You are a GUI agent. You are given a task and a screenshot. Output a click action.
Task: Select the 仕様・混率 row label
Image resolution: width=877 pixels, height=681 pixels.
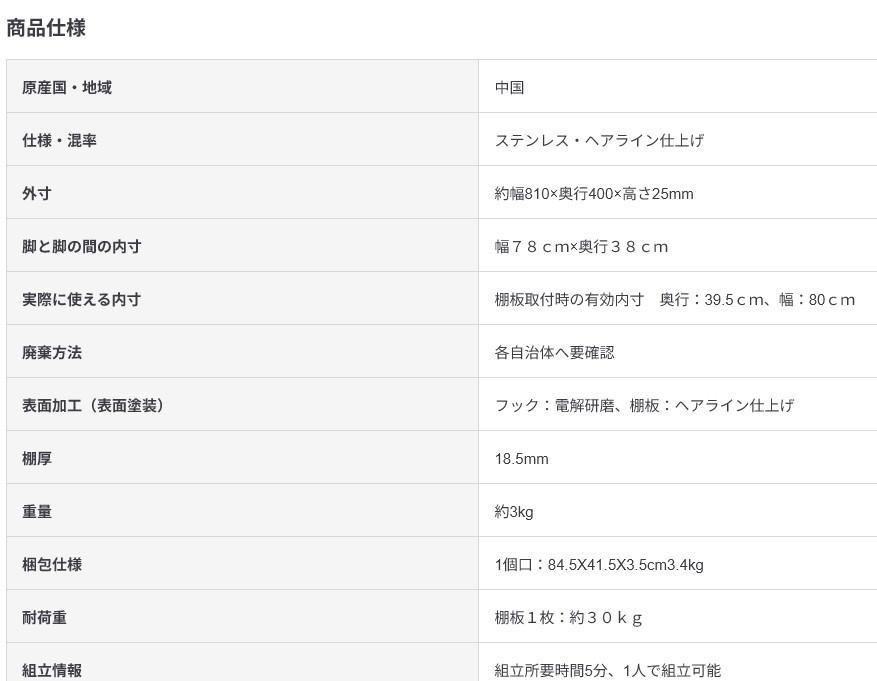click(x=59, y=140)
